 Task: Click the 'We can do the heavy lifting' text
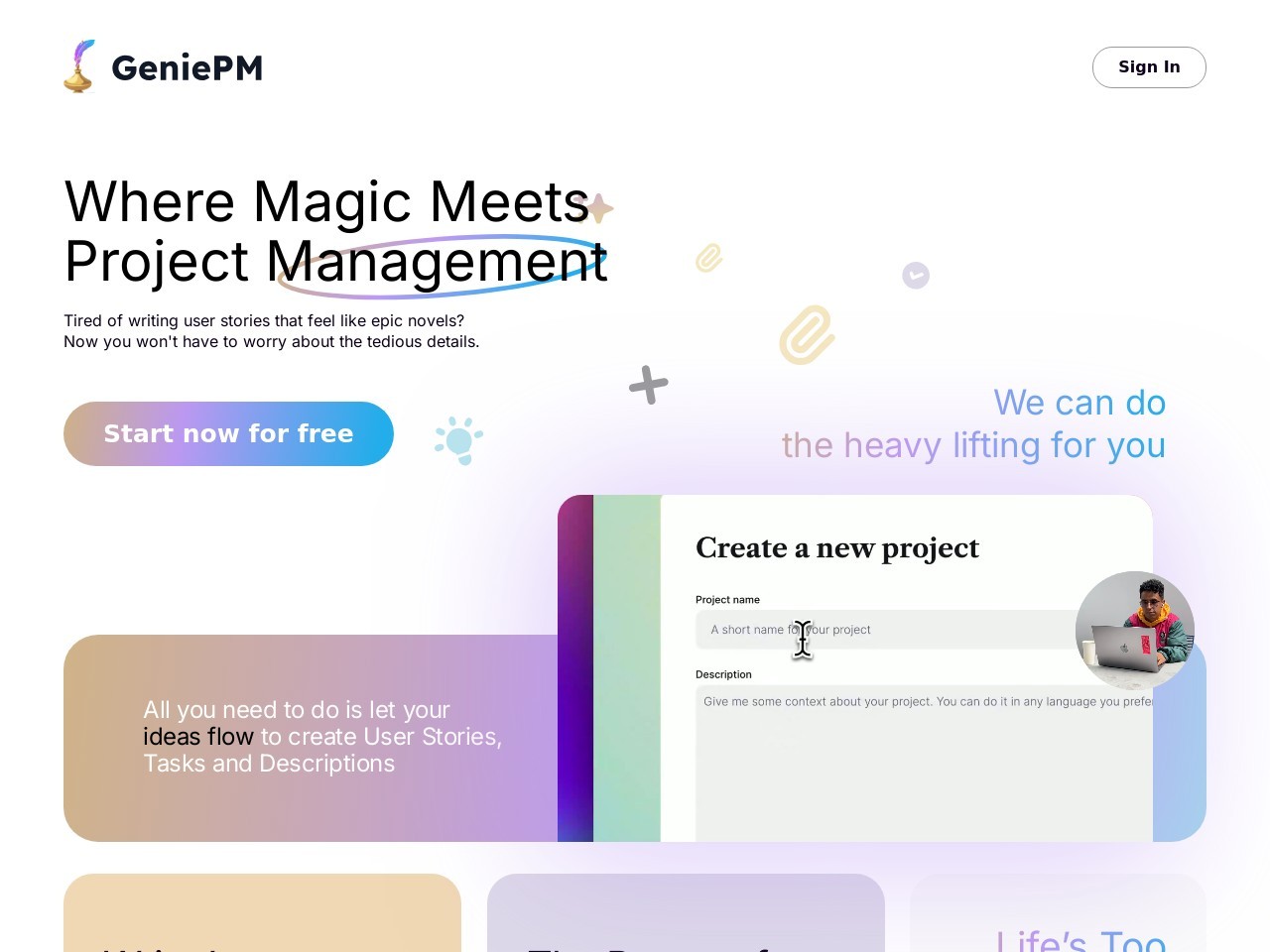pos(973,424)
